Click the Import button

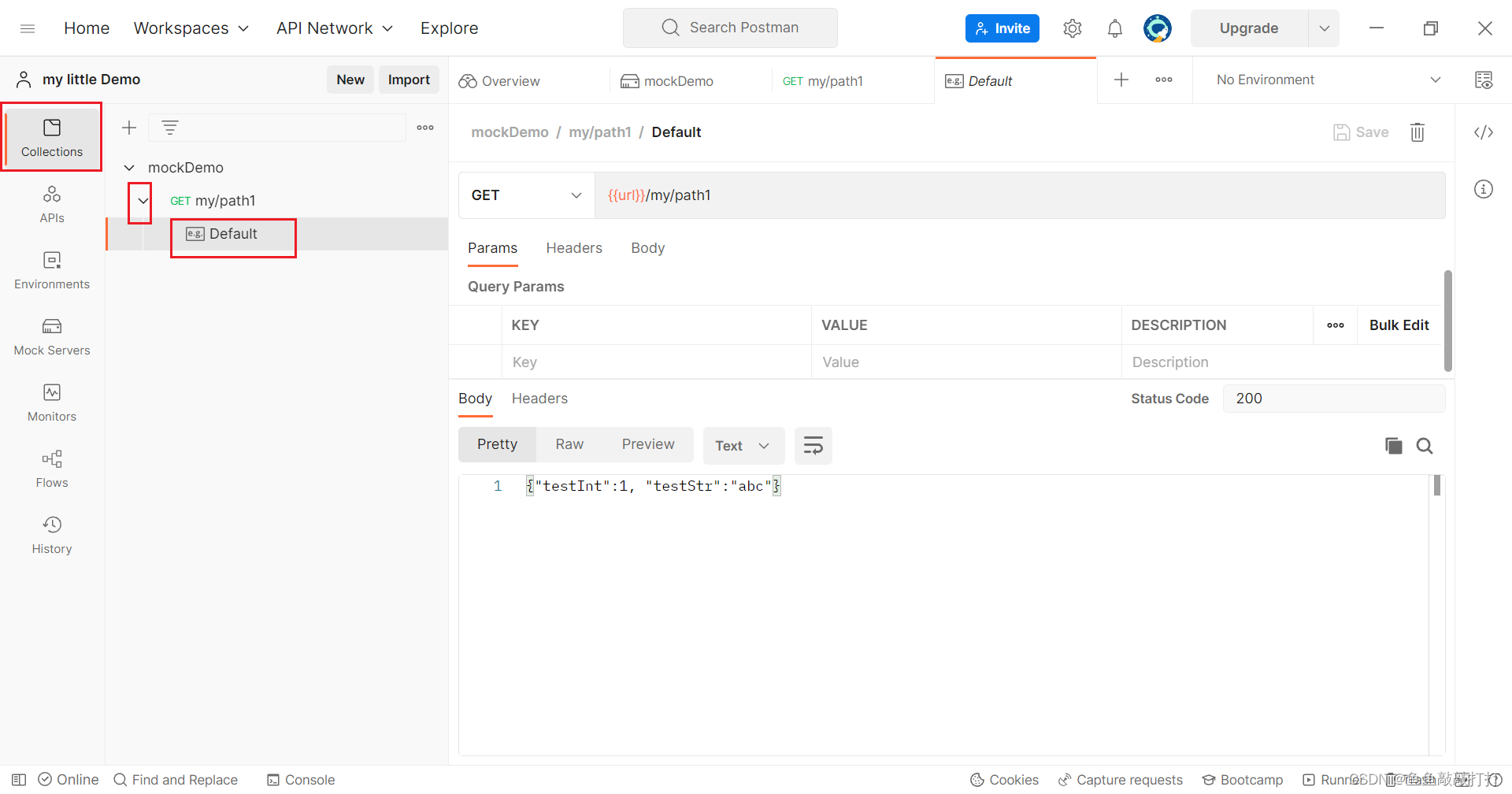(409, 80)
